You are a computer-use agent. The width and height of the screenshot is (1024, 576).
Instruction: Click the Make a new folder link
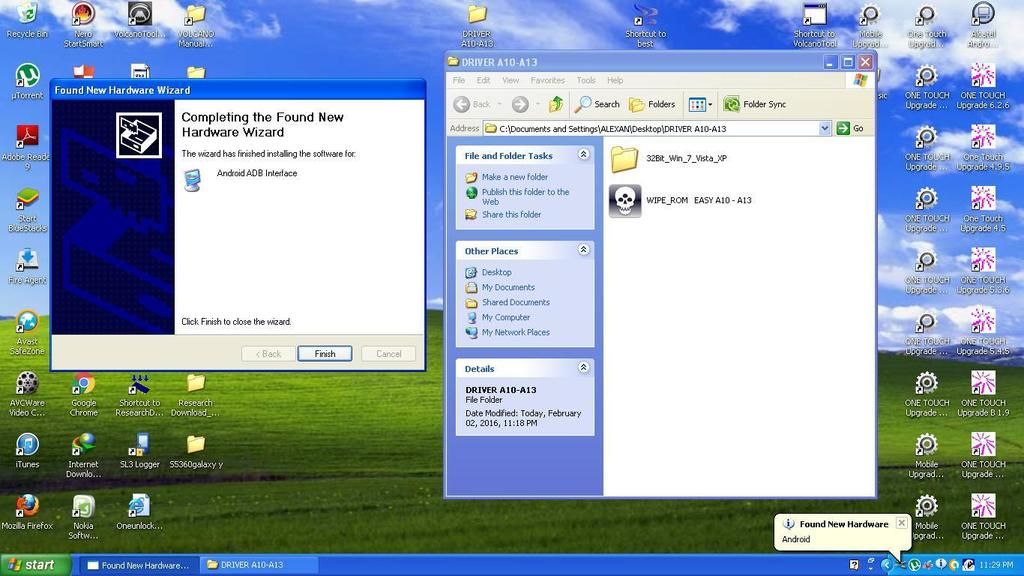point(514,177)
